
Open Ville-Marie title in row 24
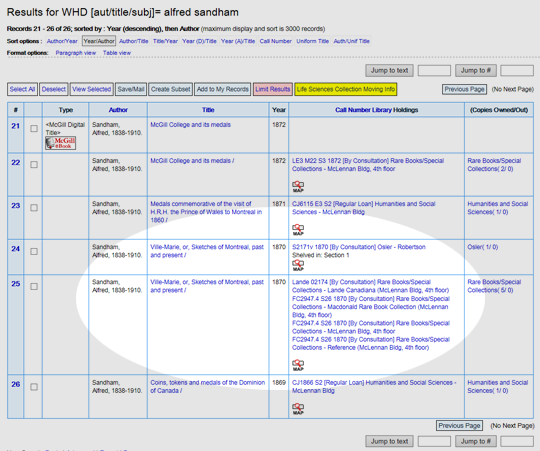coord(207,251)
